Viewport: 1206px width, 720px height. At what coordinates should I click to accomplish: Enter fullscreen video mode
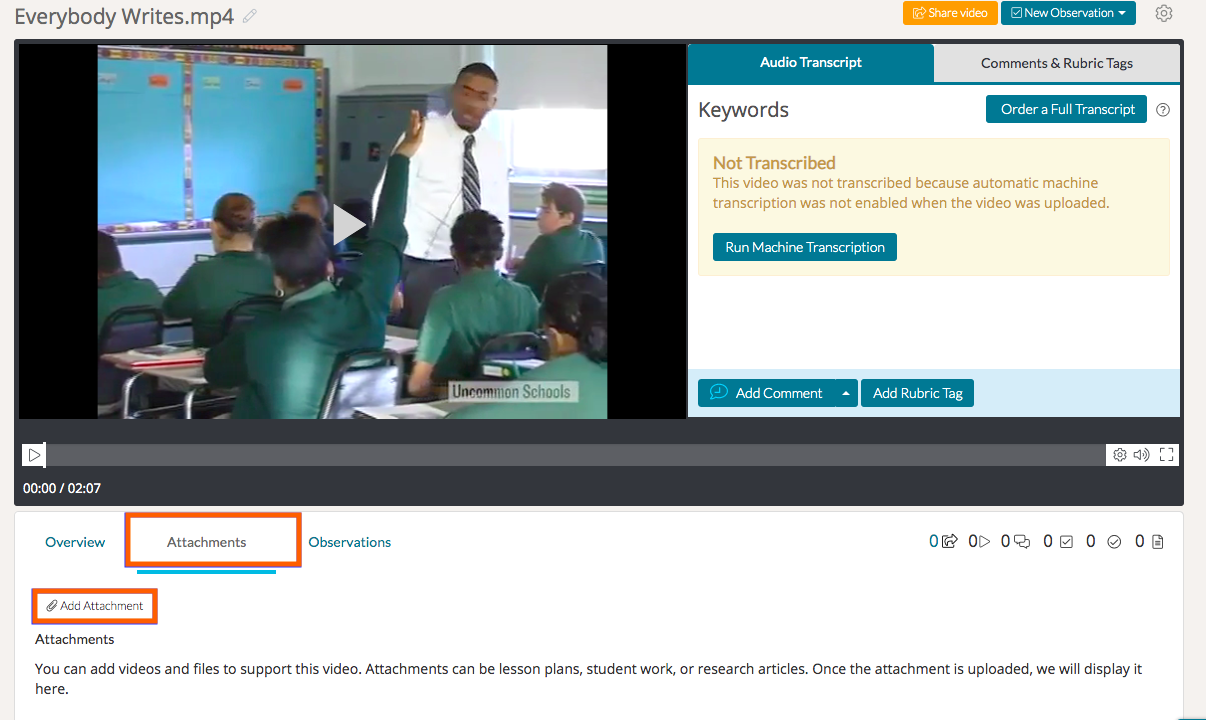pyautogui.click(x=1166, y=455)
